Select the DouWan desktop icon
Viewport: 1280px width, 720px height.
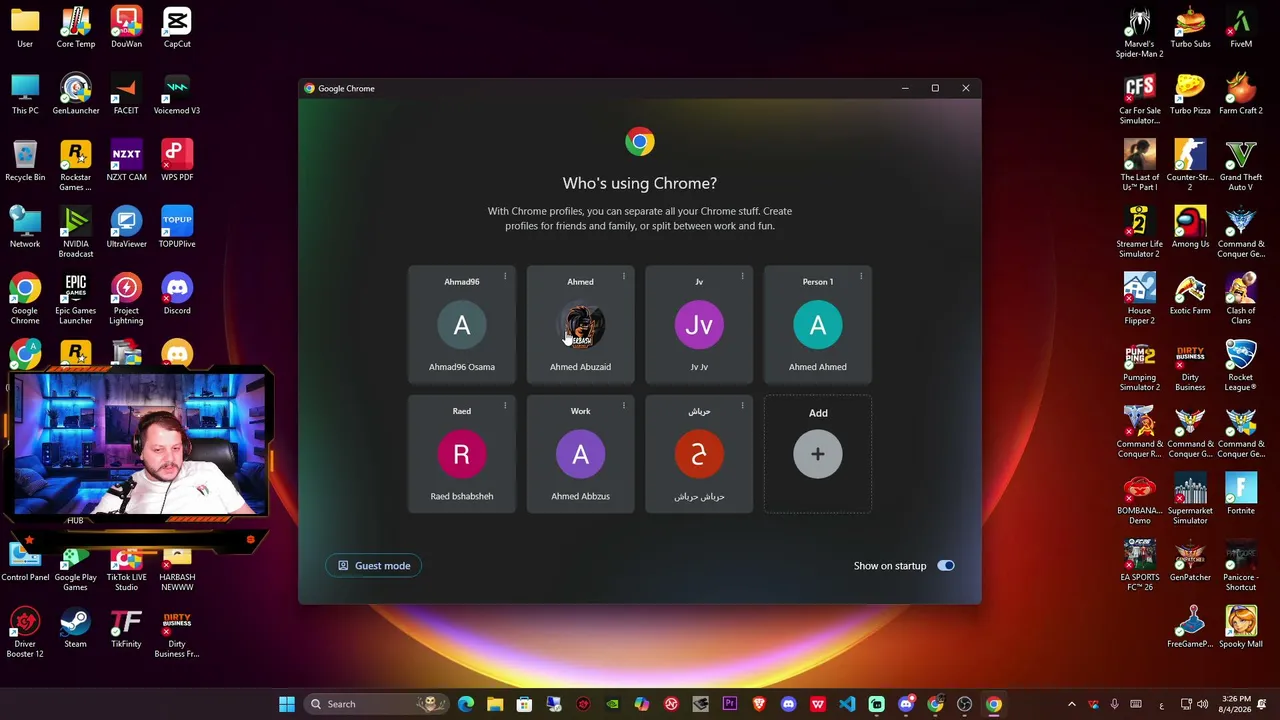pos(126,28)
